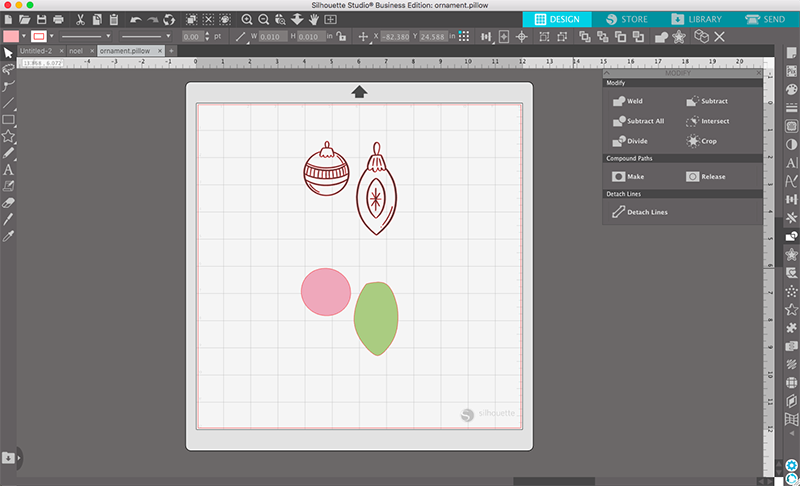Open a file with the folder icon

pyautogui.click(x=24, y=20)
